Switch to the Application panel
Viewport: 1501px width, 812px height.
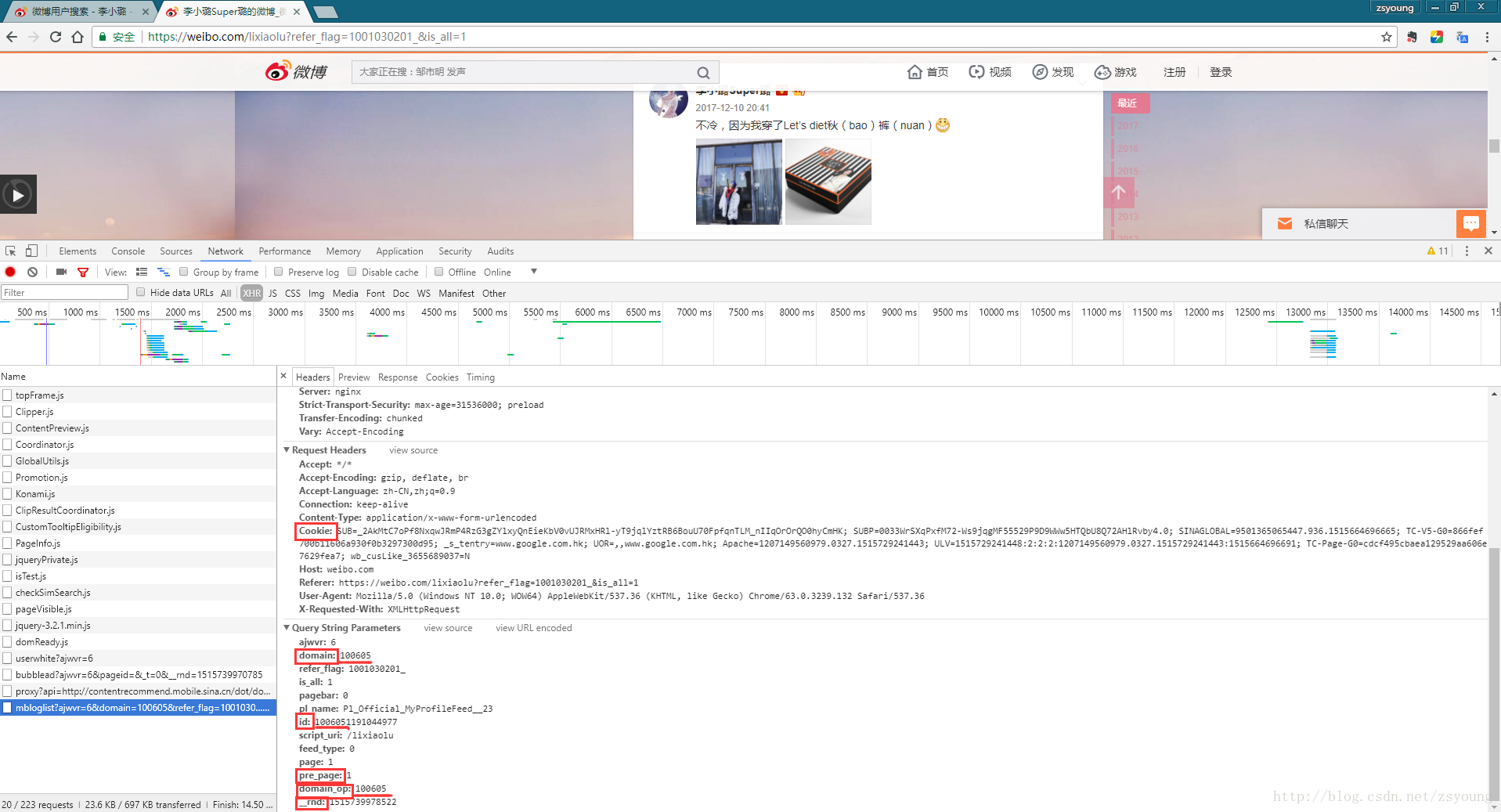point(399,251)
